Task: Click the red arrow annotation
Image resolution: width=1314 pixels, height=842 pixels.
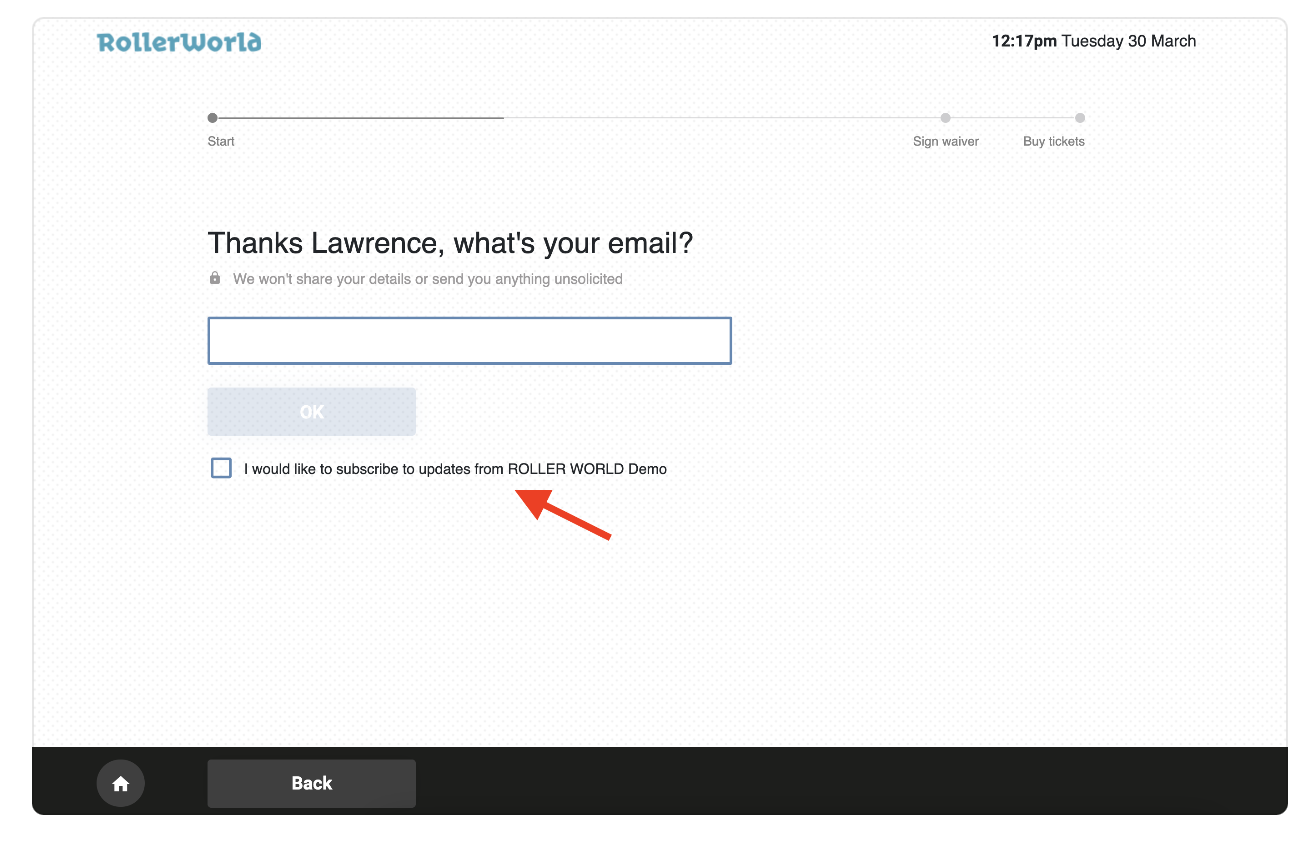Action: [x=562, y=514]
